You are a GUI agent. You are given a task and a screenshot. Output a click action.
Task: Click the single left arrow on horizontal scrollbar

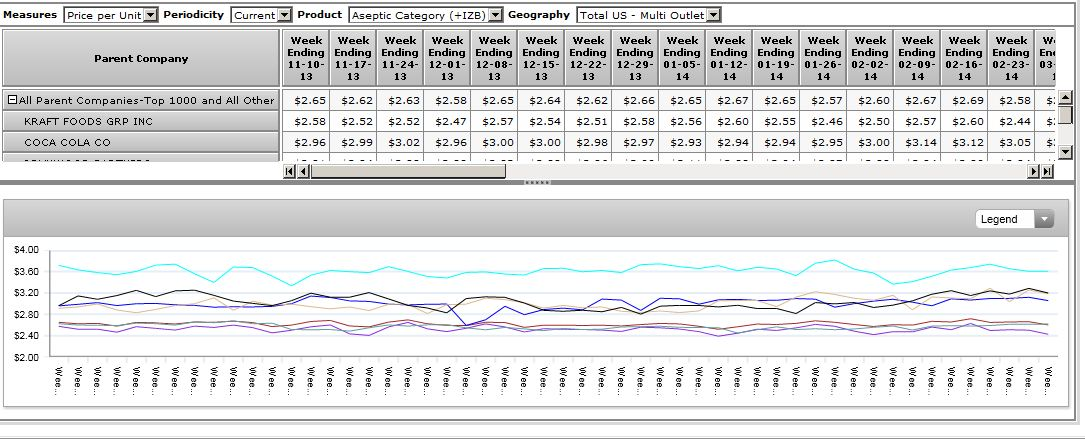tap(303, 171)
